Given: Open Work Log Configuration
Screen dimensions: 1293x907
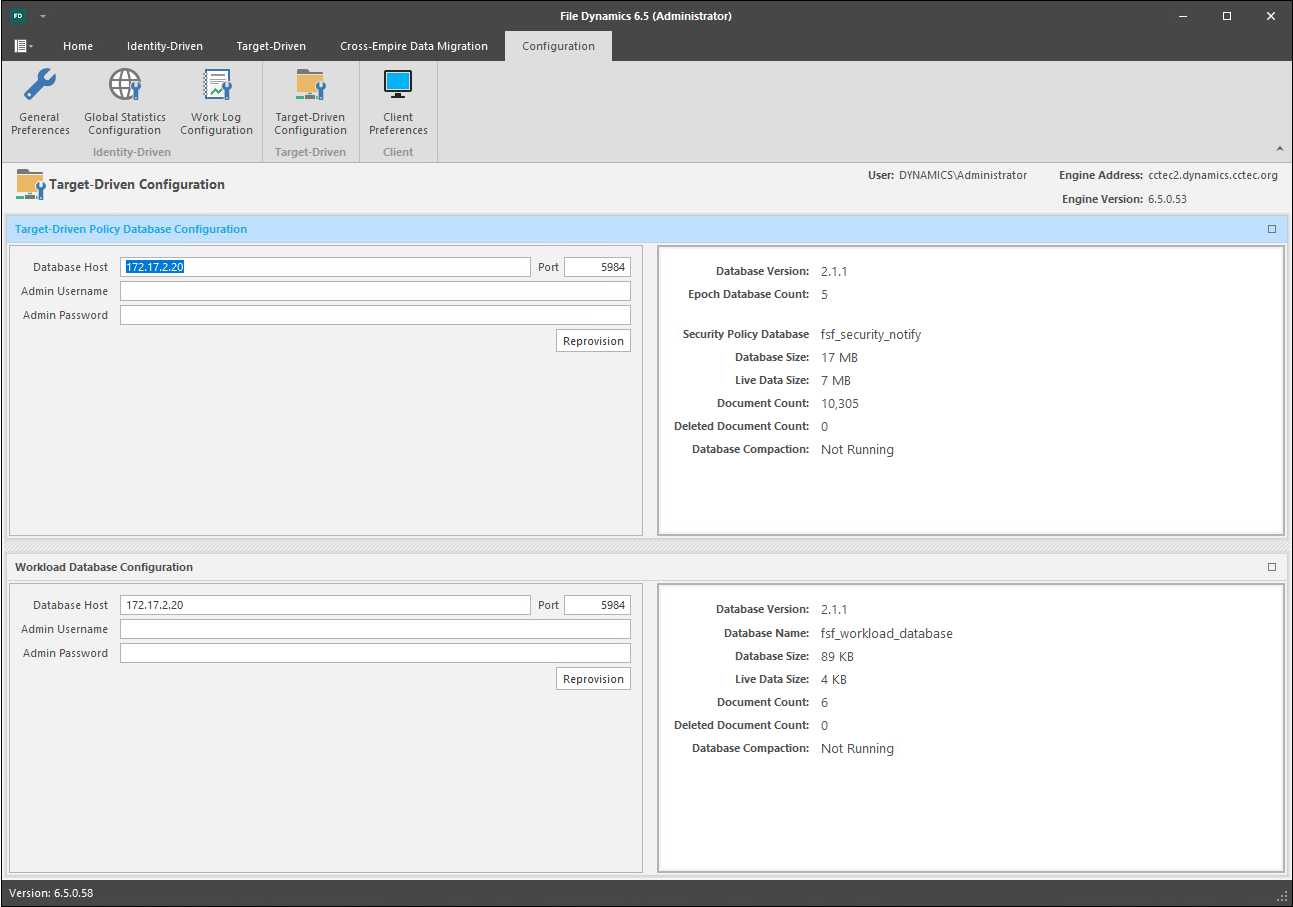Looking at the screenshot, I should [216, 102].
